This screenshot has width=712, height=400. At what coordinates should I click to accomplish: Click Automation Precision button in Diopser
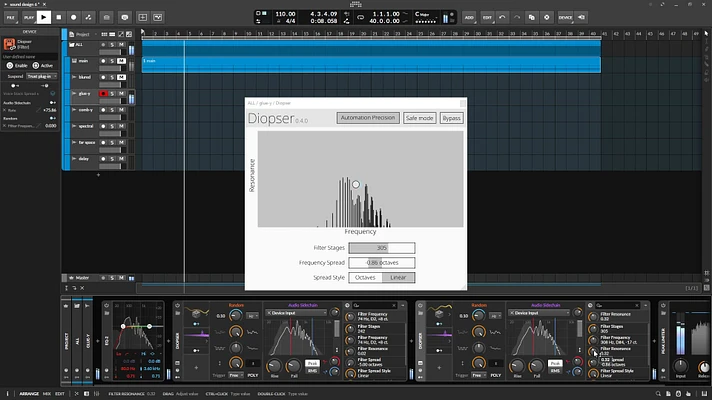click(x=368, y=118)
